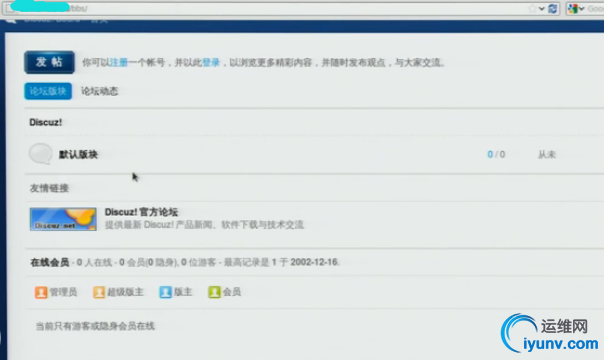Click the page reload icon

coord(553,8)
